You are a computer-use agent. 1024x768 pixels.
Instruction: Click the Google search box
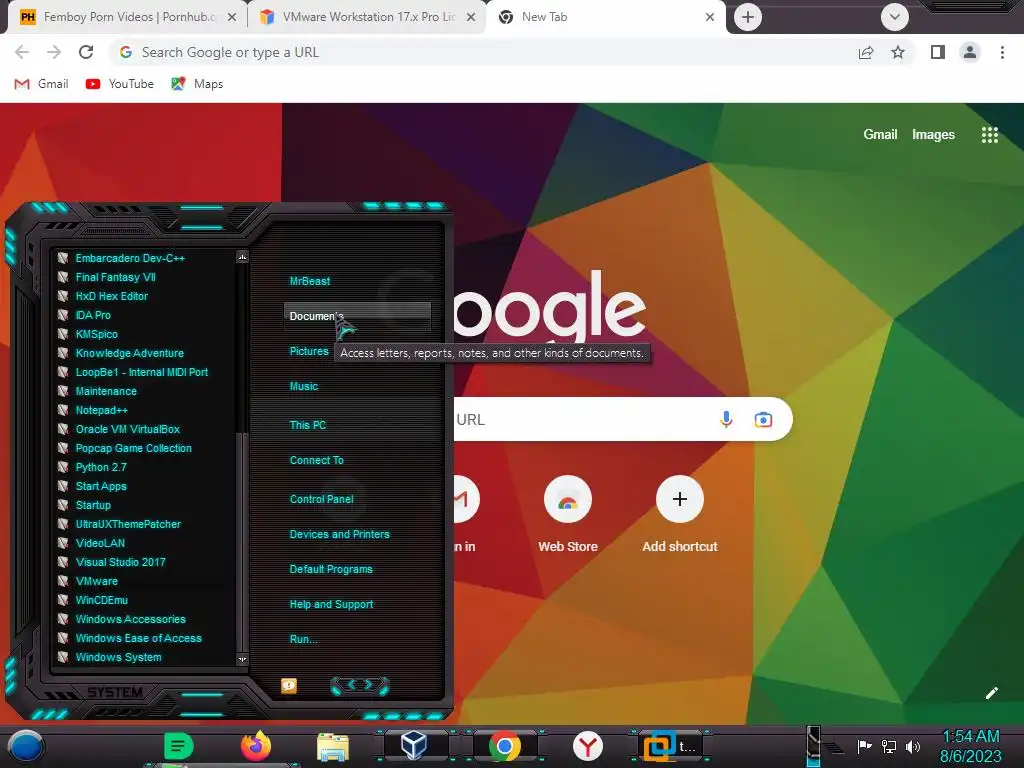[x=622, y=419]
